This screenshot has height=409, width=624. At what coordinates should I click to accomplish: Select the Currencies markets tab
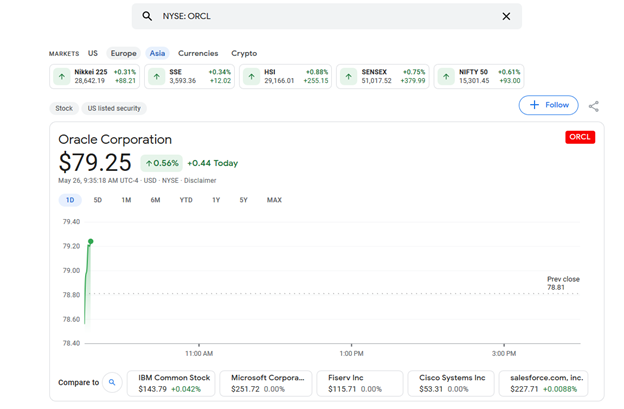point(198,53)
